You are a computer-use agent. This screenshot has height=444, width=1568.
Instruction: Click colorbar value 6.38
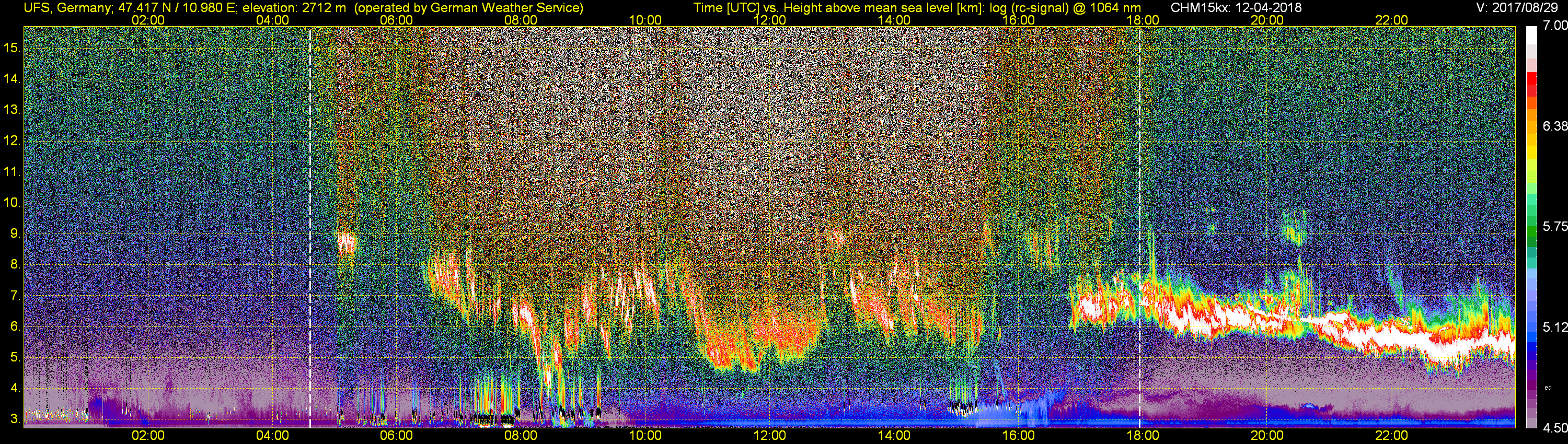tap(1554, 126)
